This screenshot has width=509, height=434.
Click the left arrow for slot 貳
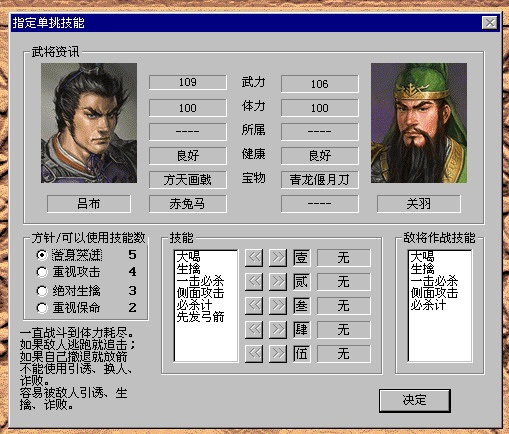pos(254,282)
